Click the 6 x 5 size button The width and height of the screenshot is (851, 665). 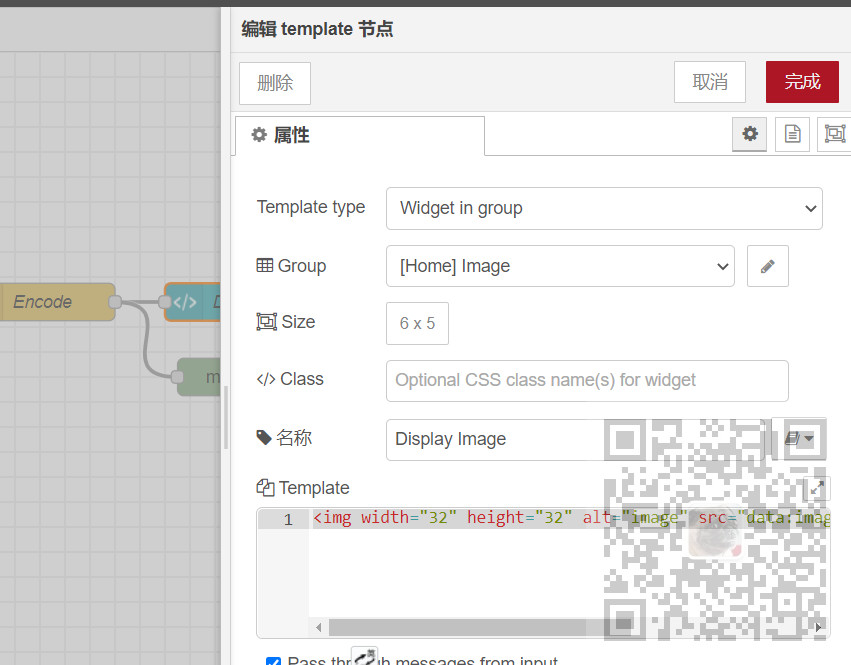click(417, 324)
